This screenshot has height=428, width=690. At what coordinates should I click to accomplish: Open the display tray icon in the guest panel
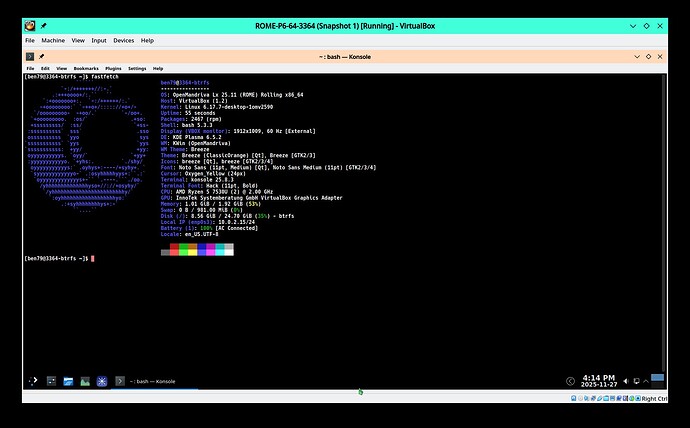pos(636,381)
